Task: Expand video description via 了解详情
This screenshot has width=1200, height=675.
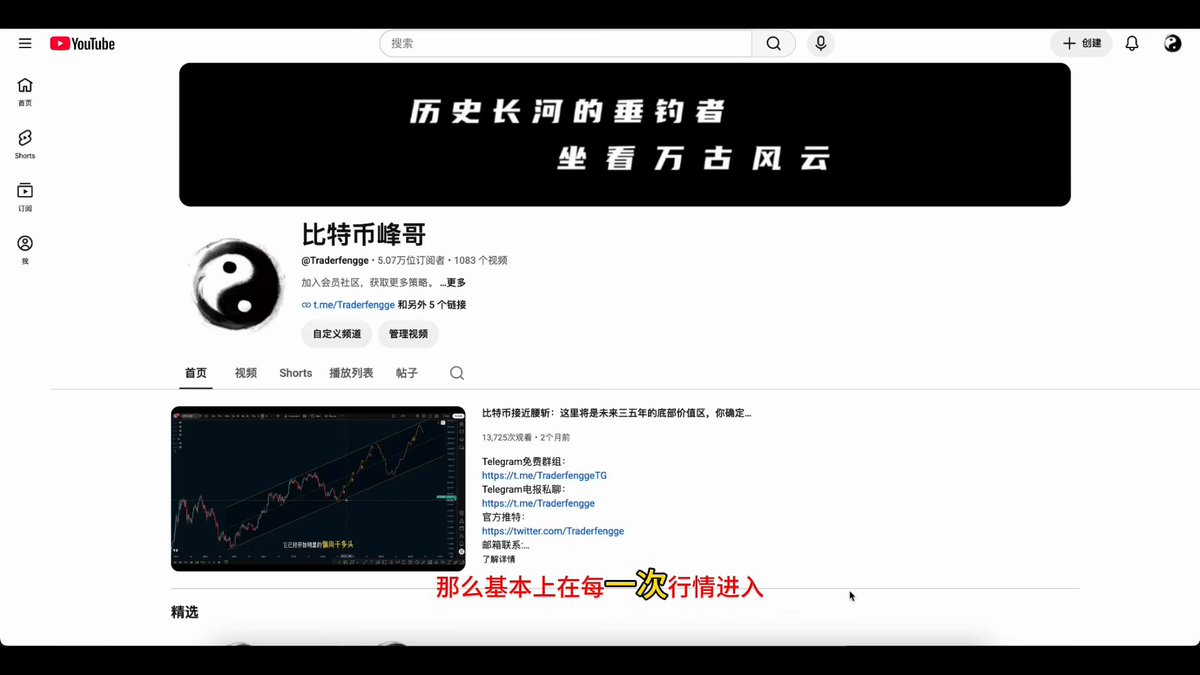Action: (x=499, y=559)
